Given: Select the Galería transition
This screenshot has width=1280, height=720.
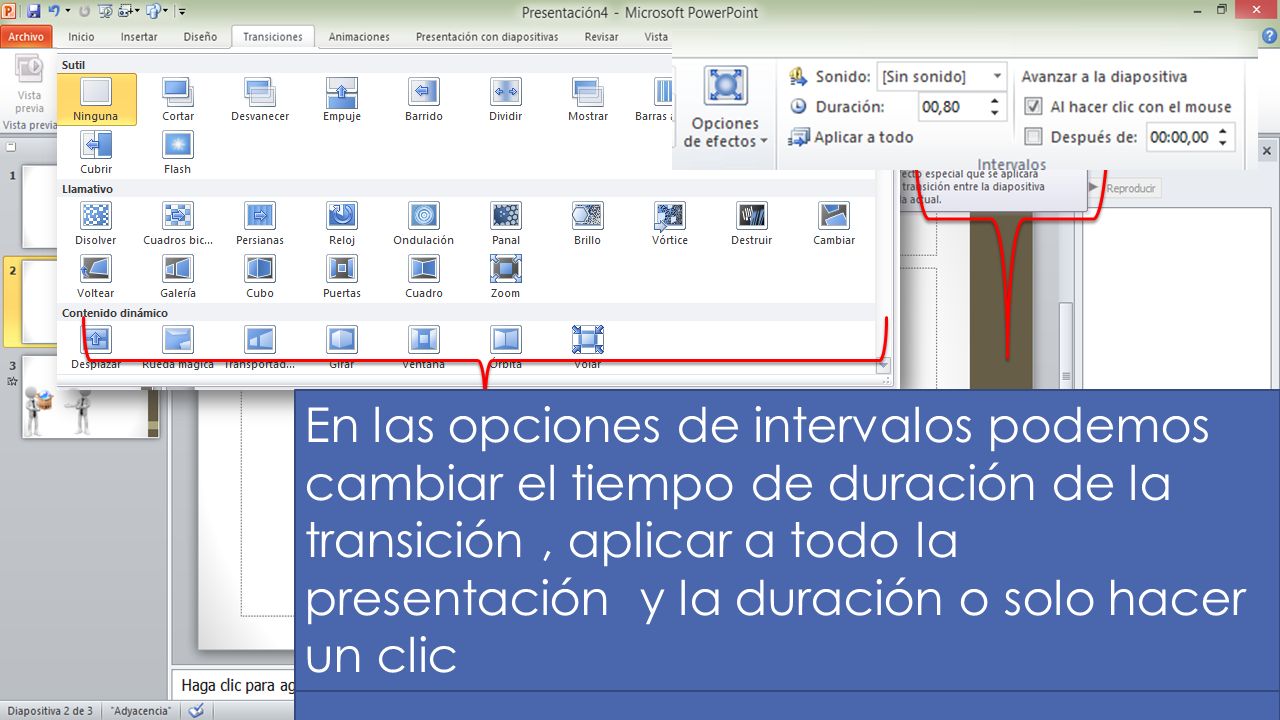Looking at the screenshot, I should coord(178,276).
